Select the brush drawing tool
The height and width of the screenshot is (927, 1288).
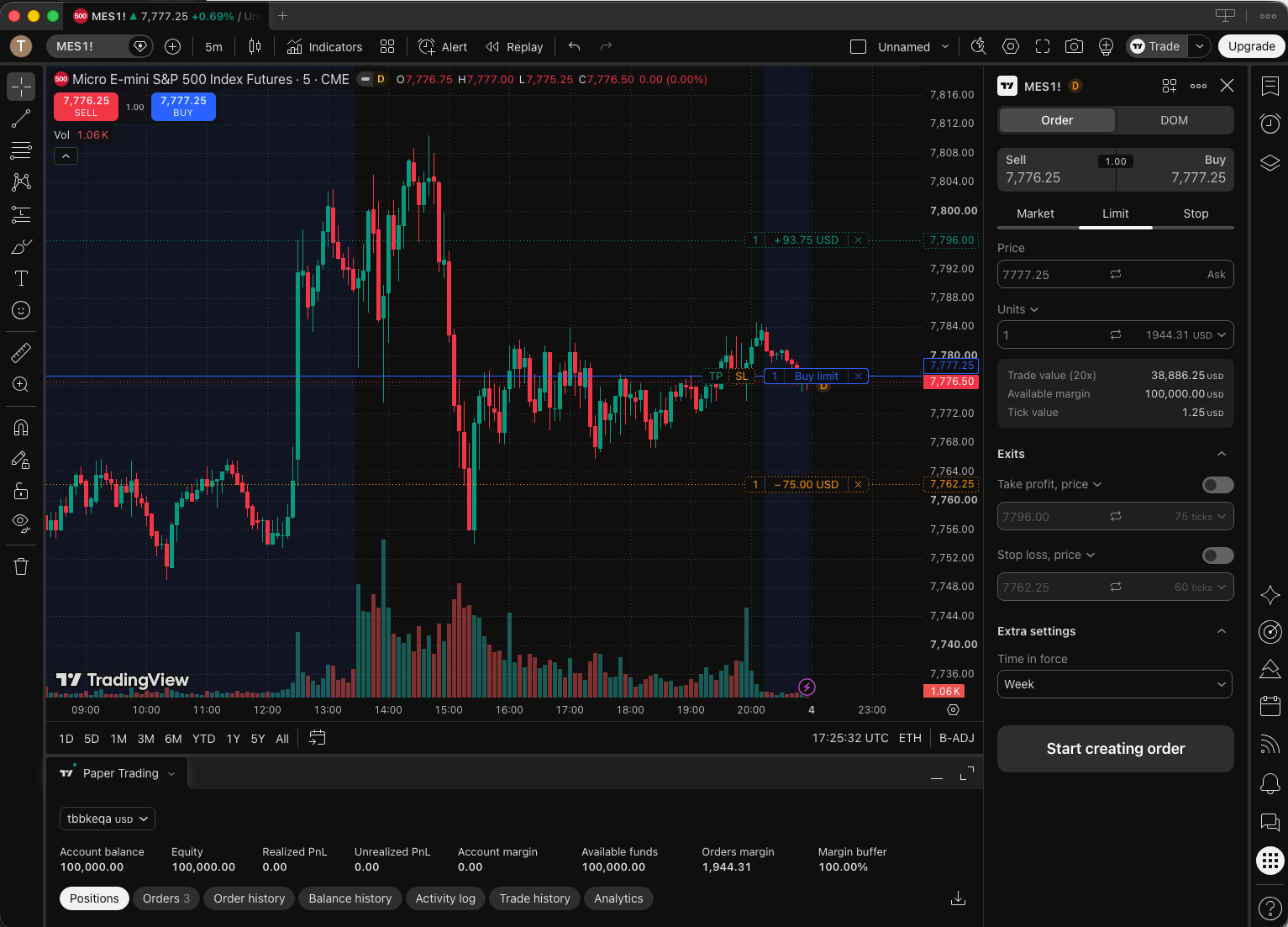pos(21,246)
